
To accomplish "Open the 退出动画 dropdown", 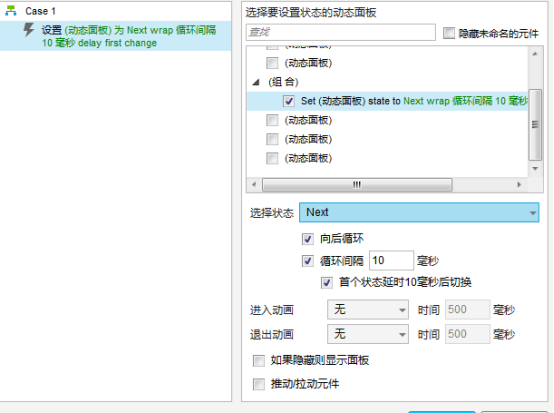I will pos(368,334).
